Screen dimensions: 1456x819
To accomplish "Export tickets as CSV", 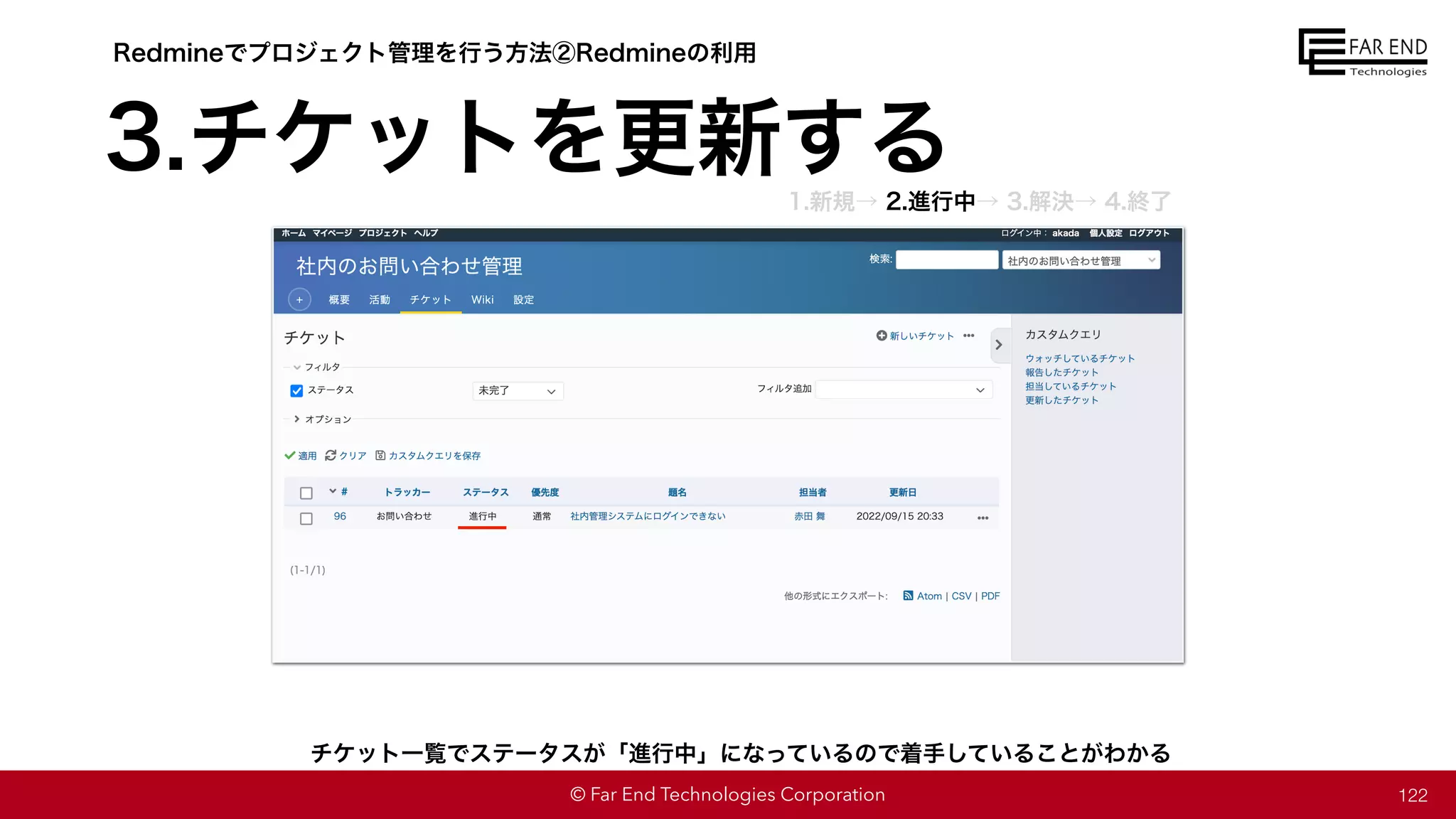I will [961, 596].
